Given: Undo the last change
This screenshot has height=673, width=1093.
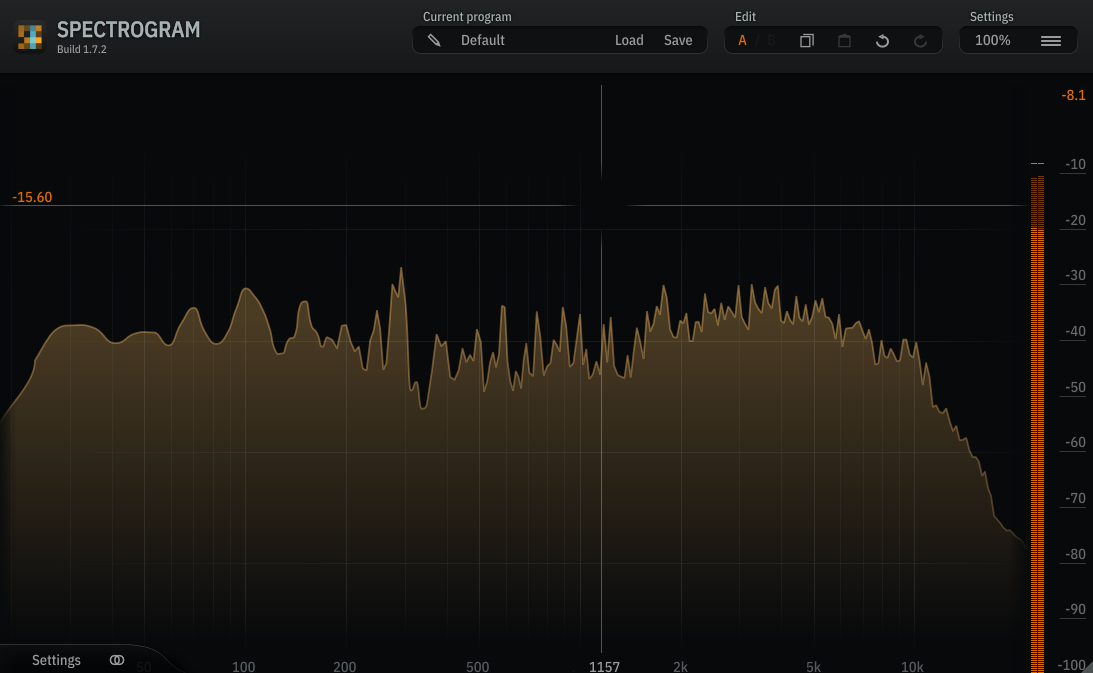Looking at the screenshot, I should point(882,41).
